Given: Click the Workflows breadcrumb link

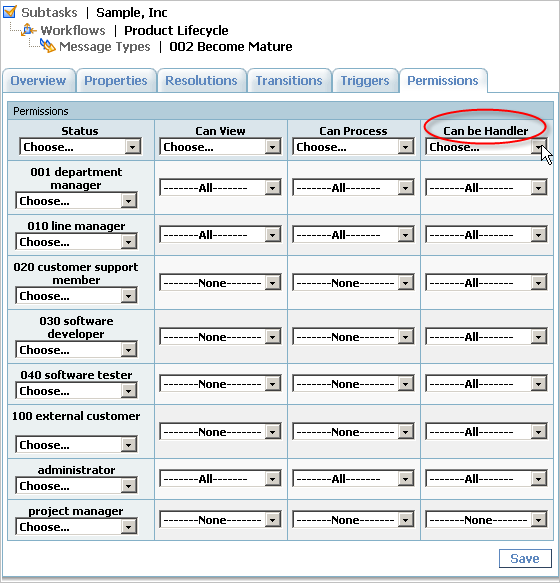Looking at the screenshot, I should pos(73,30).
